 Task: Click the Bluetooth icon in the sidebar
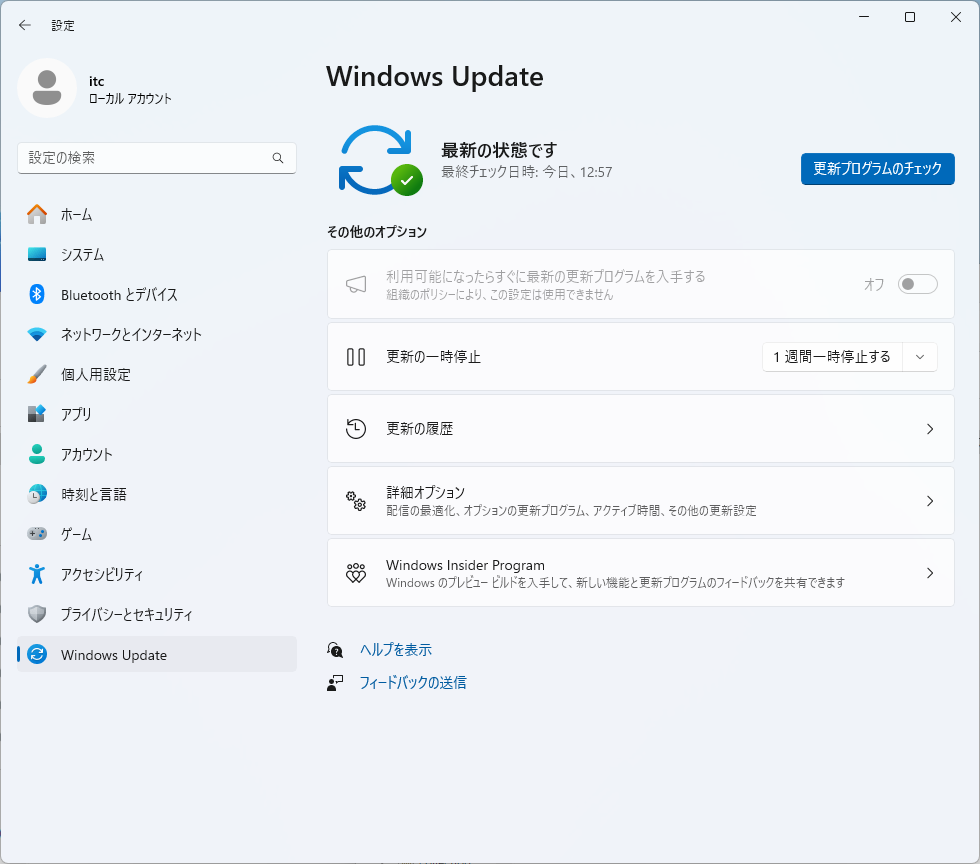pyautogui.click(x=37, y=294)
